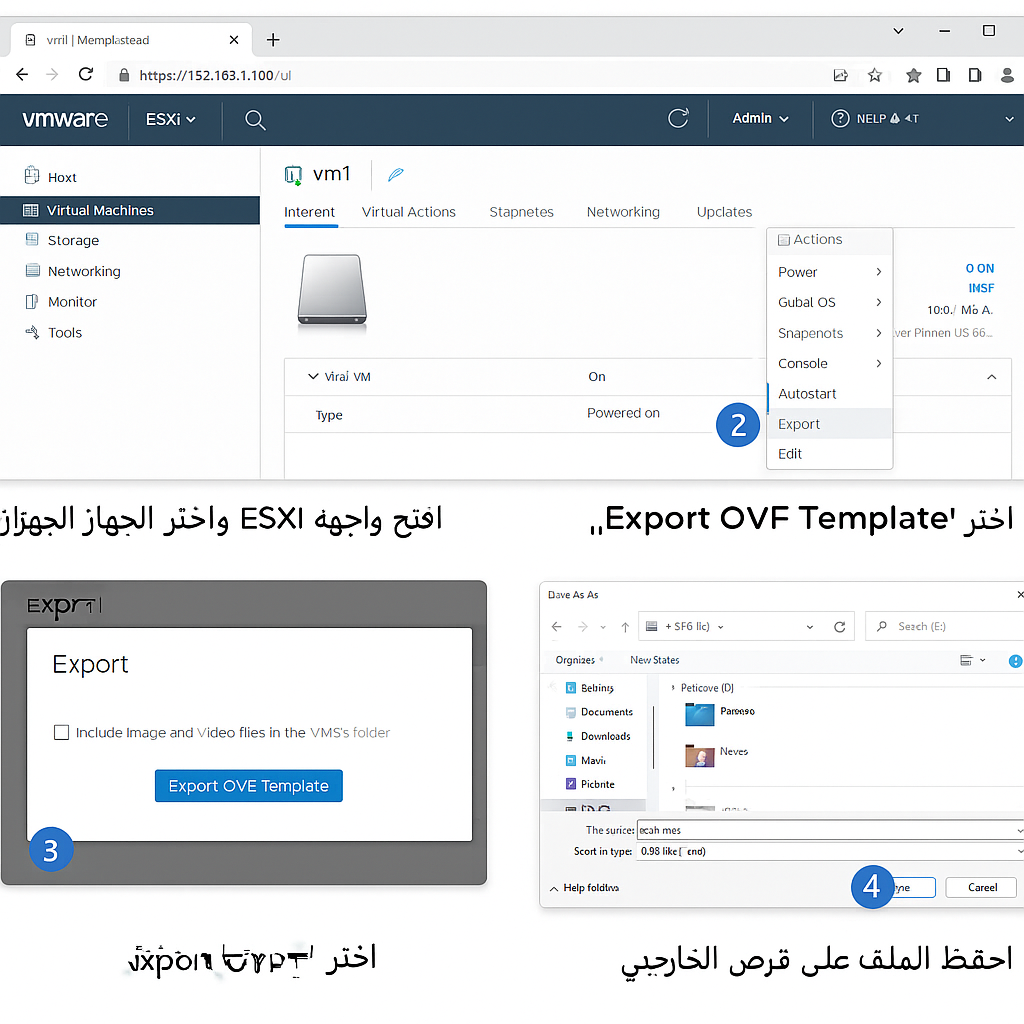Image resolution: width=1024 pixels, height=1024 pixels.
Task: Bookmark page with the star outline icon
Action: coord(875,75)
